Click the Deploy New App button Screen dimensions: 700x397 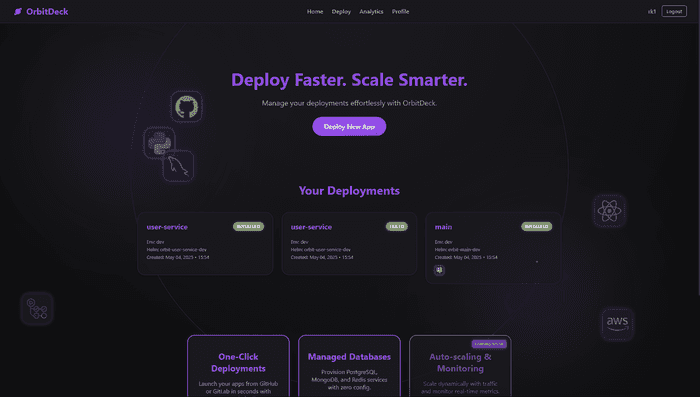pyautogui.click(x=349, y=126)
